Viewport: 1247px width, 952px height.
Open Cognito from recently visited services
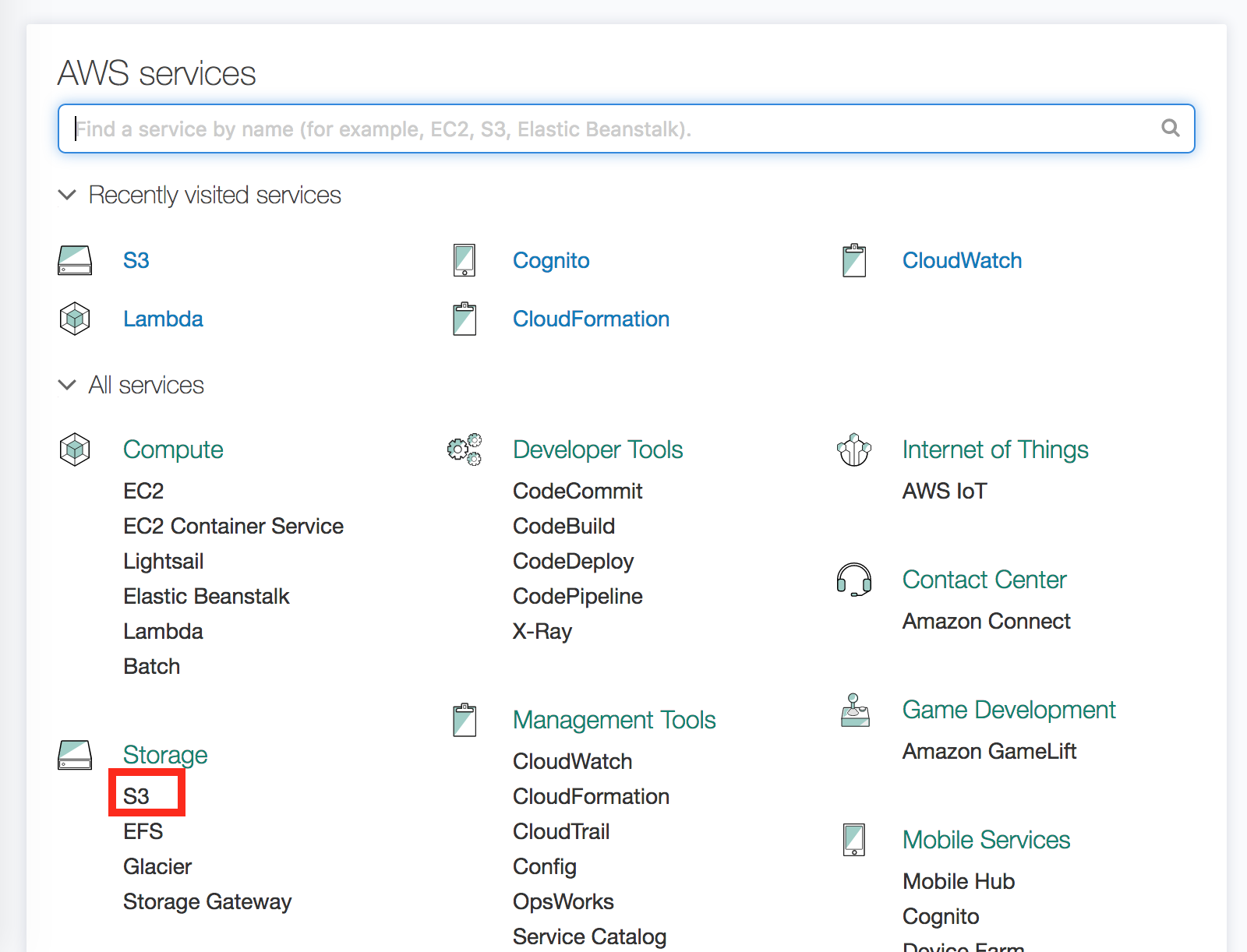tap(551, 260)
